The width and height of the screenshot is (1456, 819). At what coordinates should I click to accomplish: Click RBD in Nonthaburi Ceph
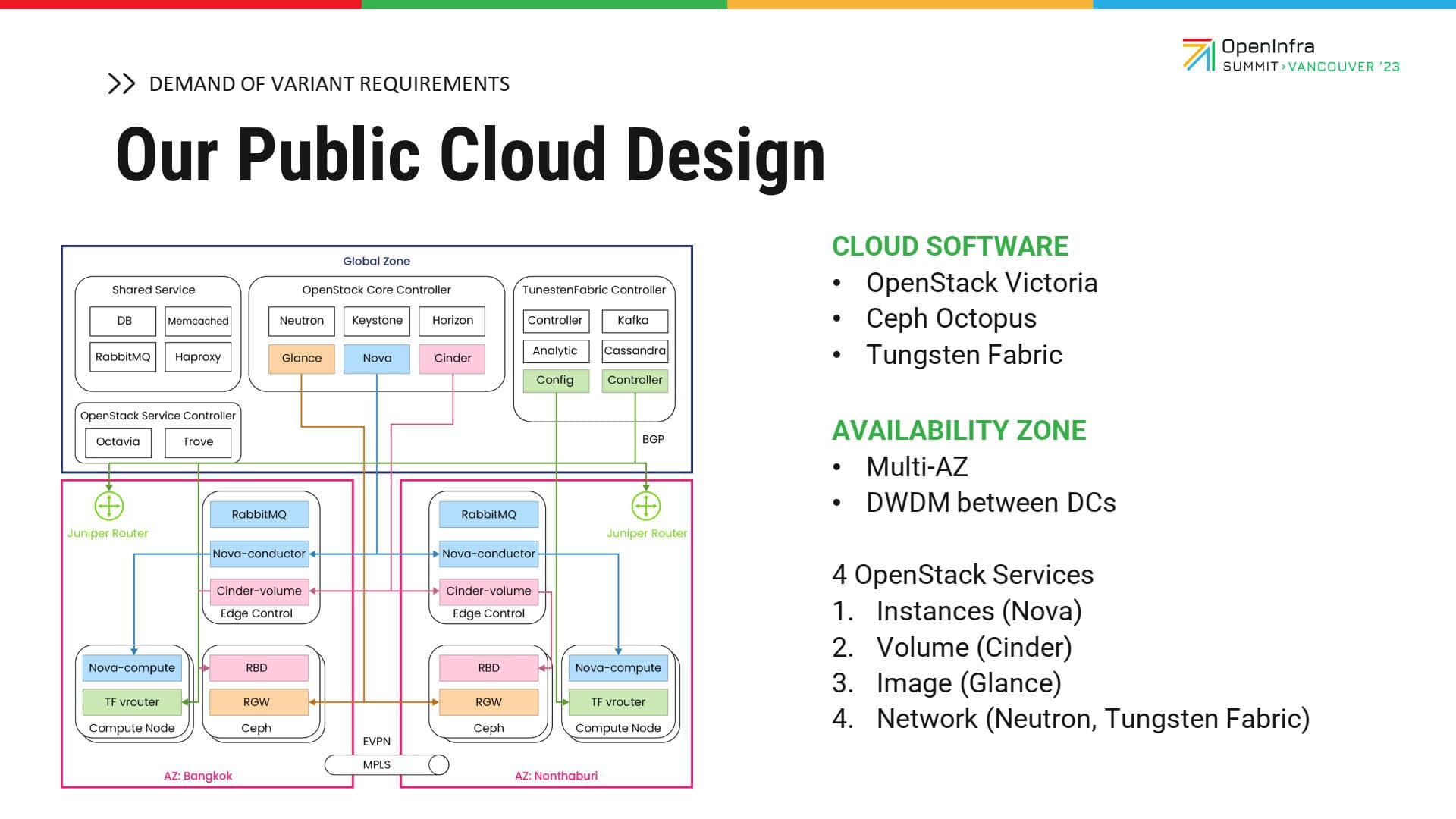(x=489, y=668)
